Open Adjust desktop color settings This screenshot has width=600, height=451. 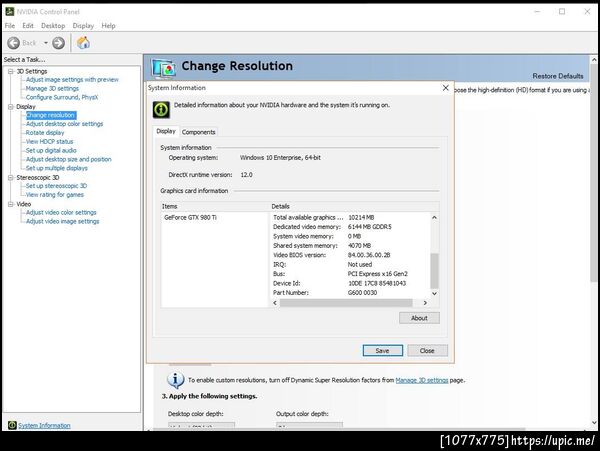pyautogui.click(x=64, y=124)
